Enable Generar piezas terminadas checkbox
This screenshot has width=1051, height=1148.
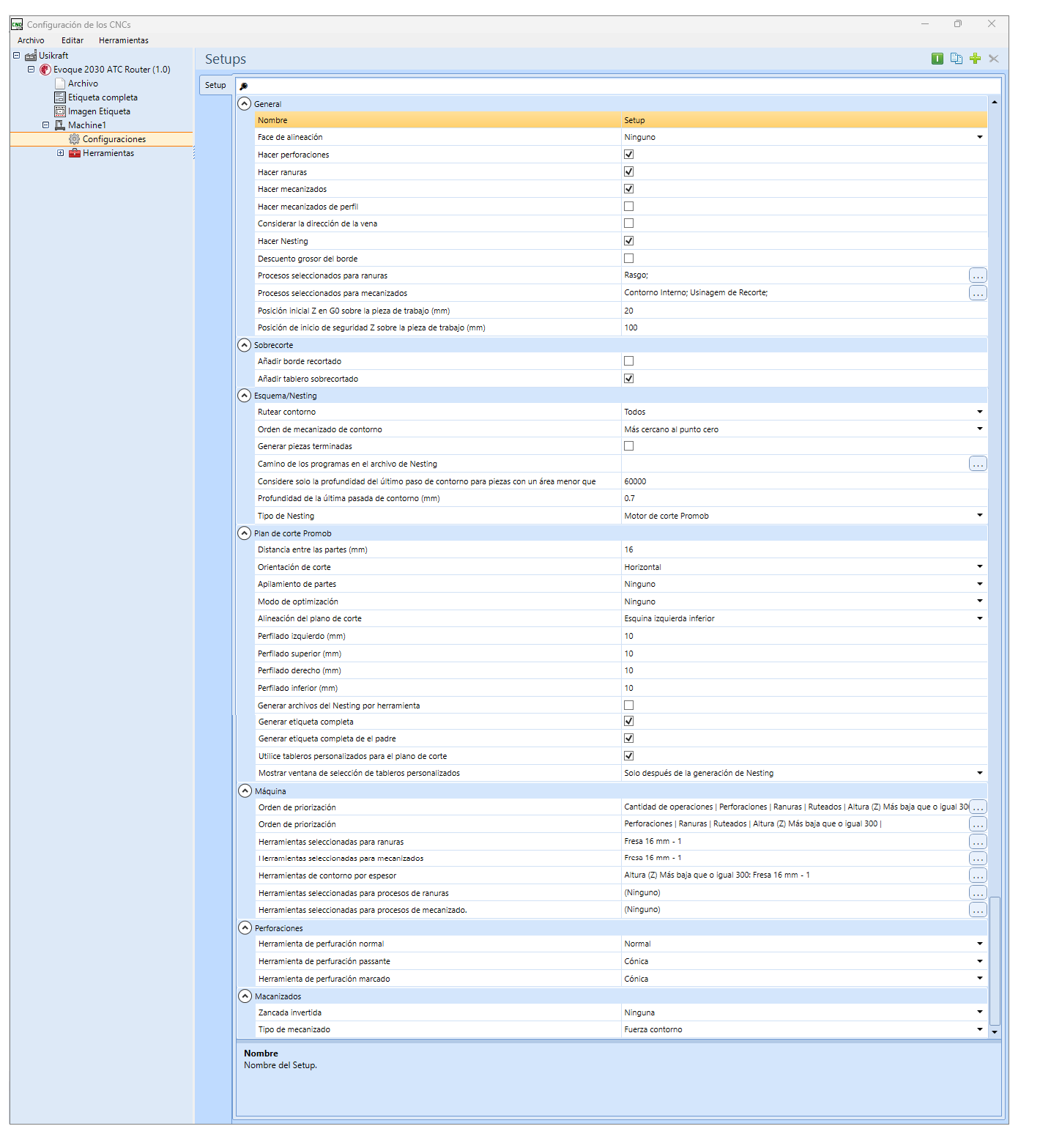(x=628, y=446)
